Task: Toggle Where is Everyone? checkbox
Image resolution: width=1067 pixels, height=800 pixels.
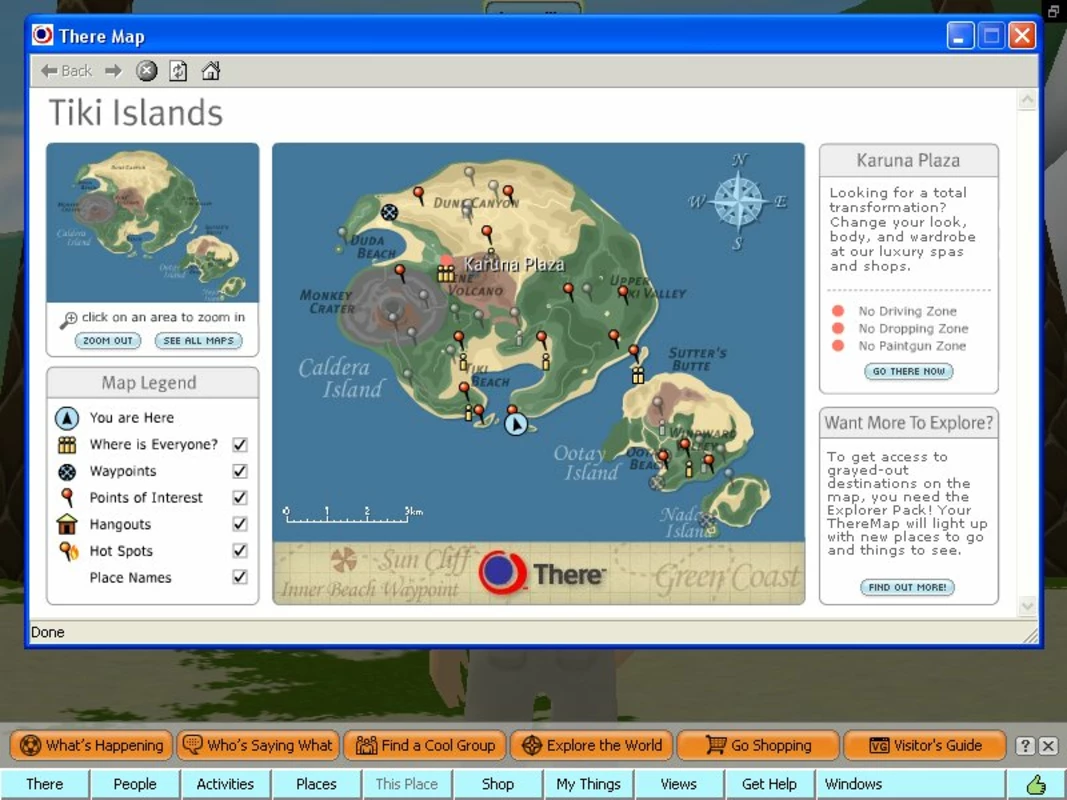Action: [240, 444]
